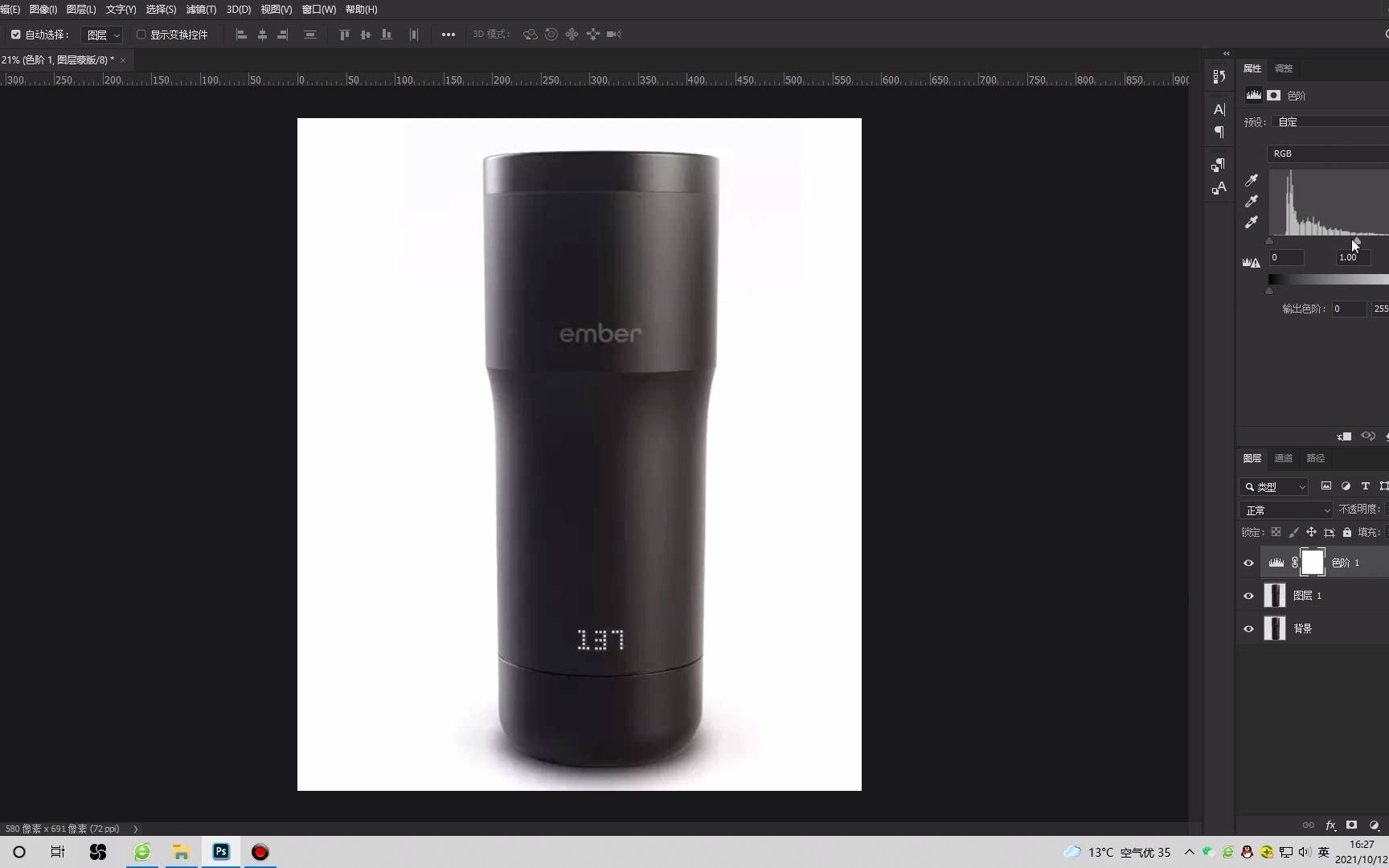Clip adjustment to layer below

click(1344, 436)
